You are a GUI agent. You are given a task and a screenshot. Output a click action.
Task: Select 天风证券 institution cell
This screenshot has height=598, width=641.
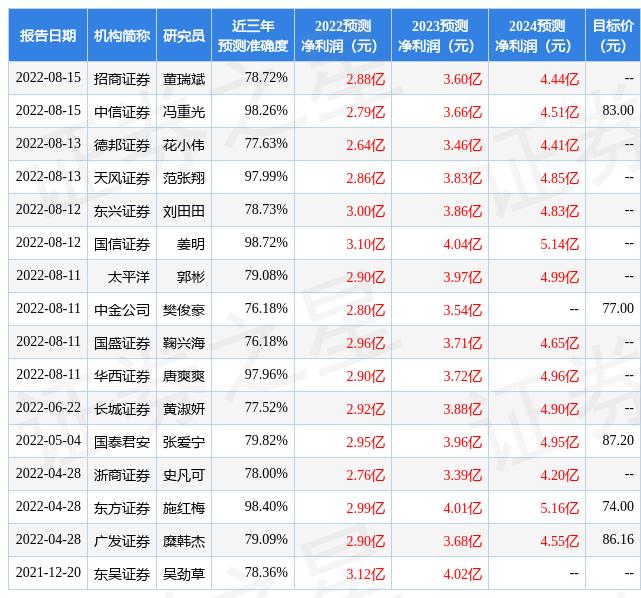tap(122, 178)
